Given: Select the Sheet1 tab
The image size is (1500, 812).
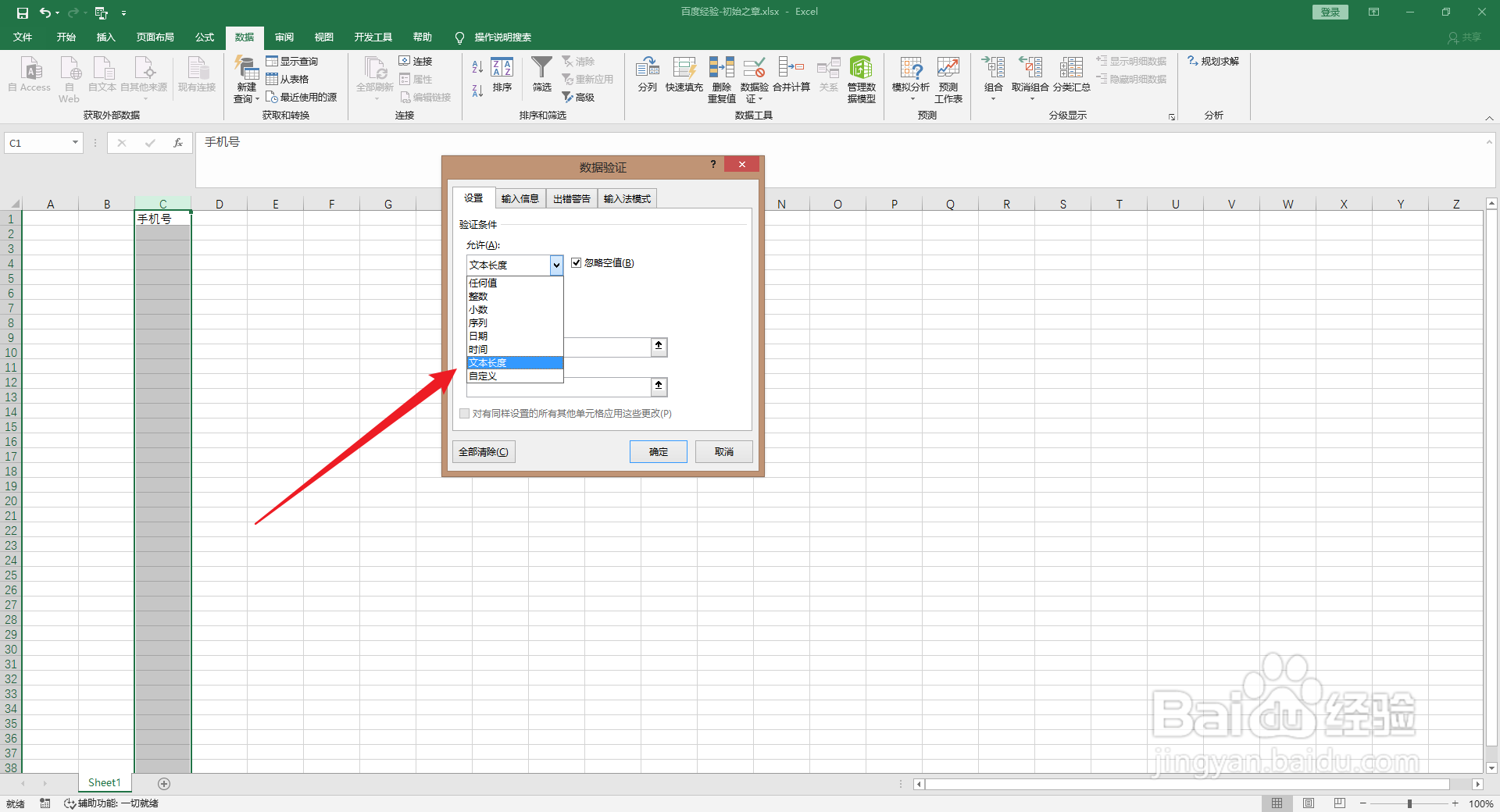Looking at the screenshot, I should coord(105,782).
